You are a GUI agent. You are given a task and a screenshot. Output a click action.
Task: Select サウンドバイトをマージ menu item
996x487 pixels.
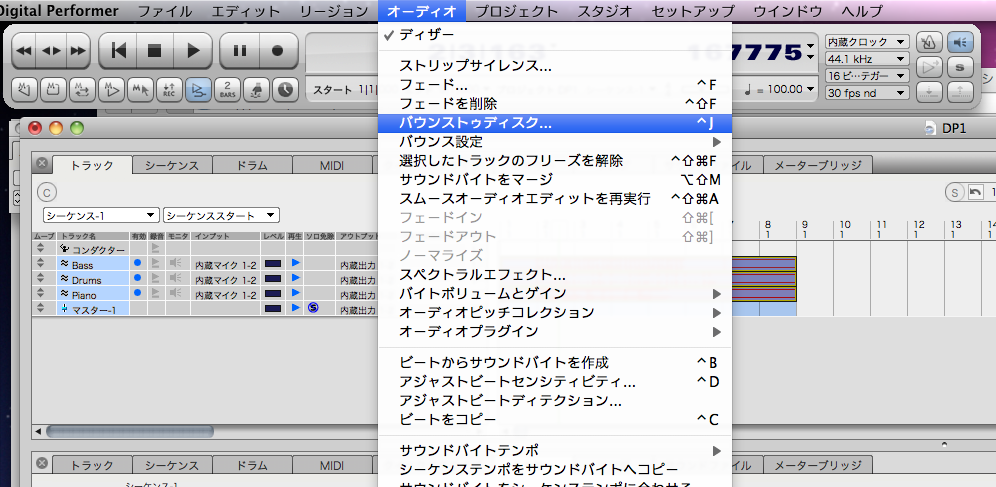pos(555,180)
